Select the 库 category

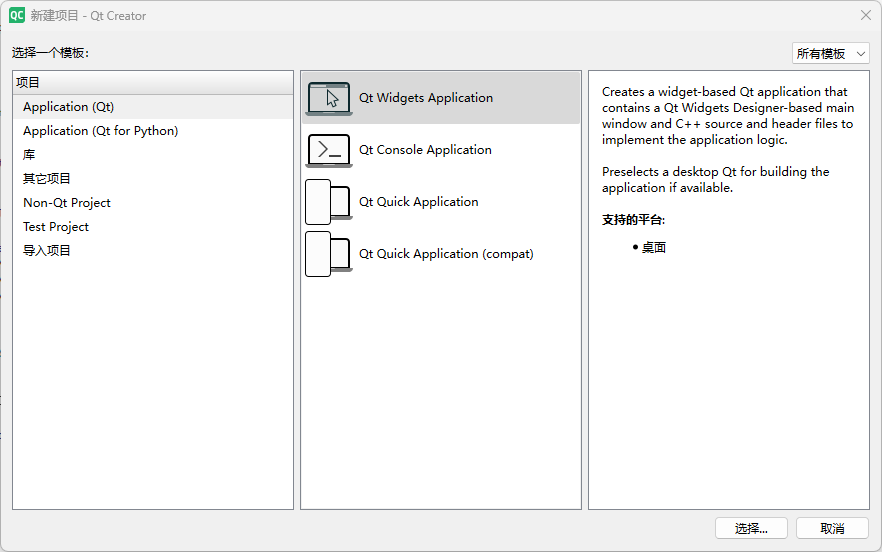point(153,155)
